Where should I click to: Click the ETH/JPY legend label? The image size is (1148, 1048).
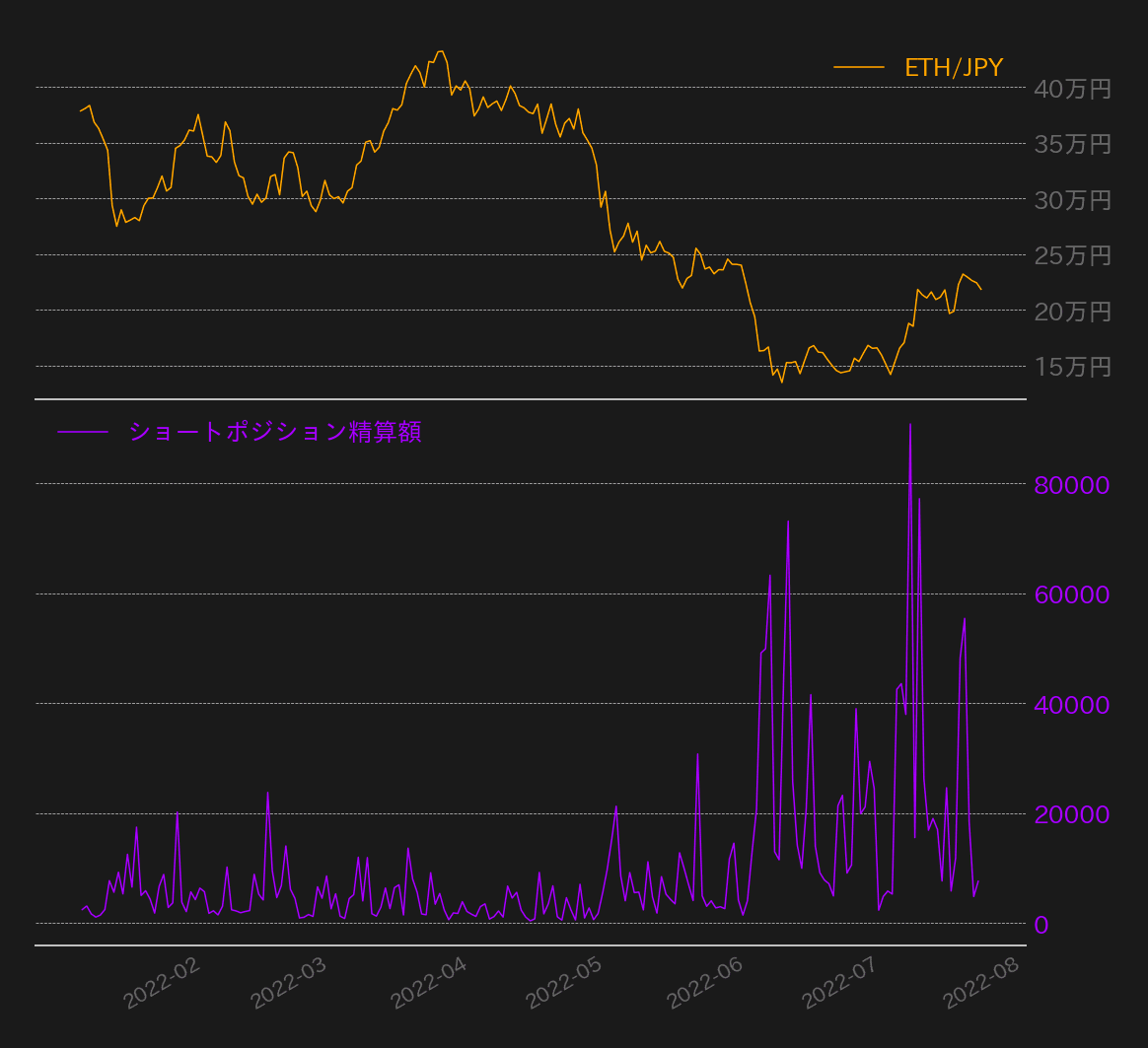click(954, 67)
